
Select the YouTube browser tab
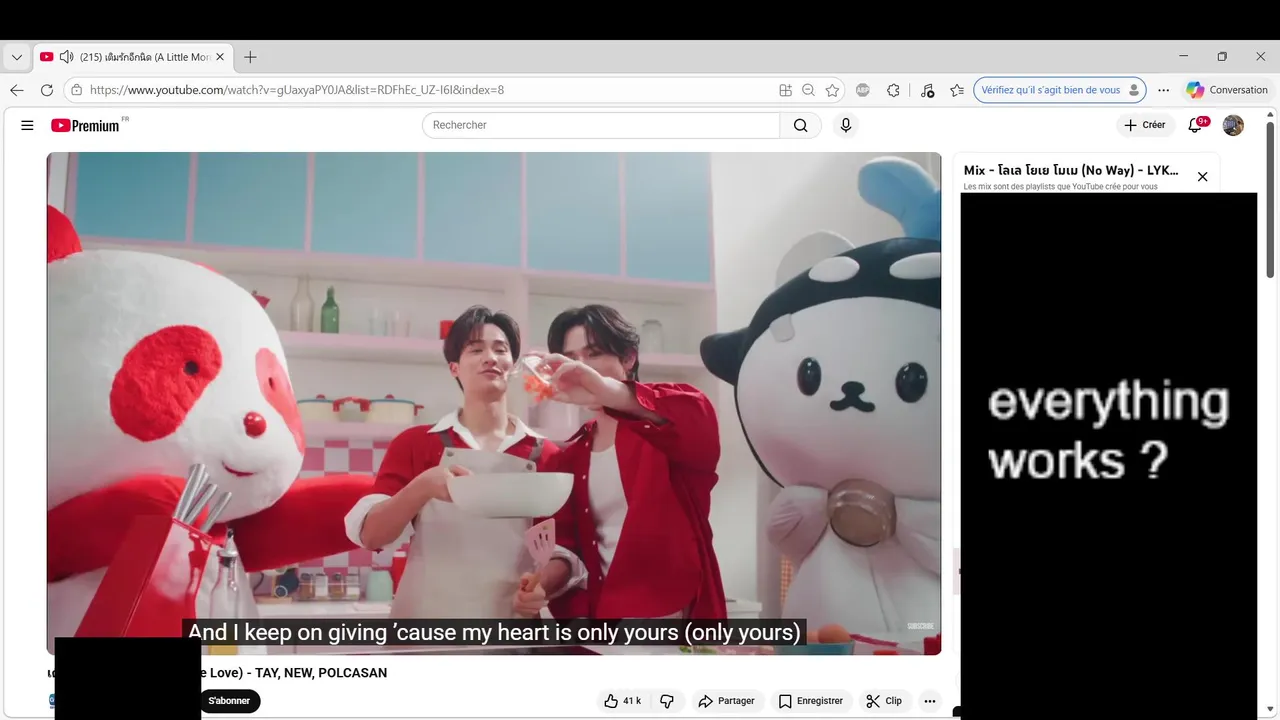pos(132,57)
